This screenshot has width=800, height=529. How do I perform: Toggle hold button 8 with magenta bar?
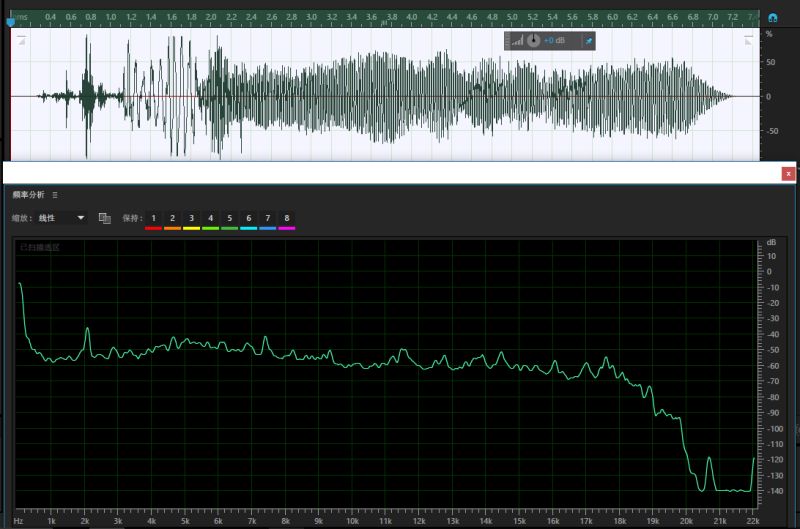click(x=287, y=220)
